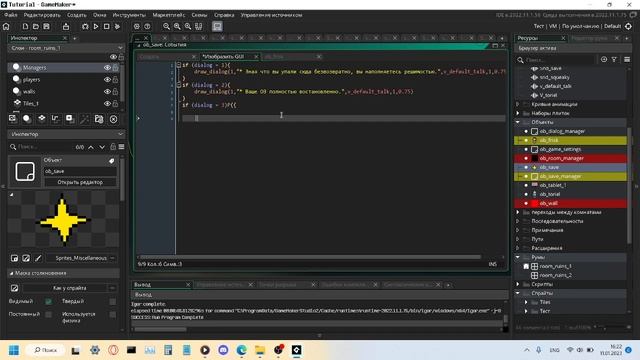
Task: Click the Create Executable package icon
Action: pyautogui.click(x=66, y=27)
